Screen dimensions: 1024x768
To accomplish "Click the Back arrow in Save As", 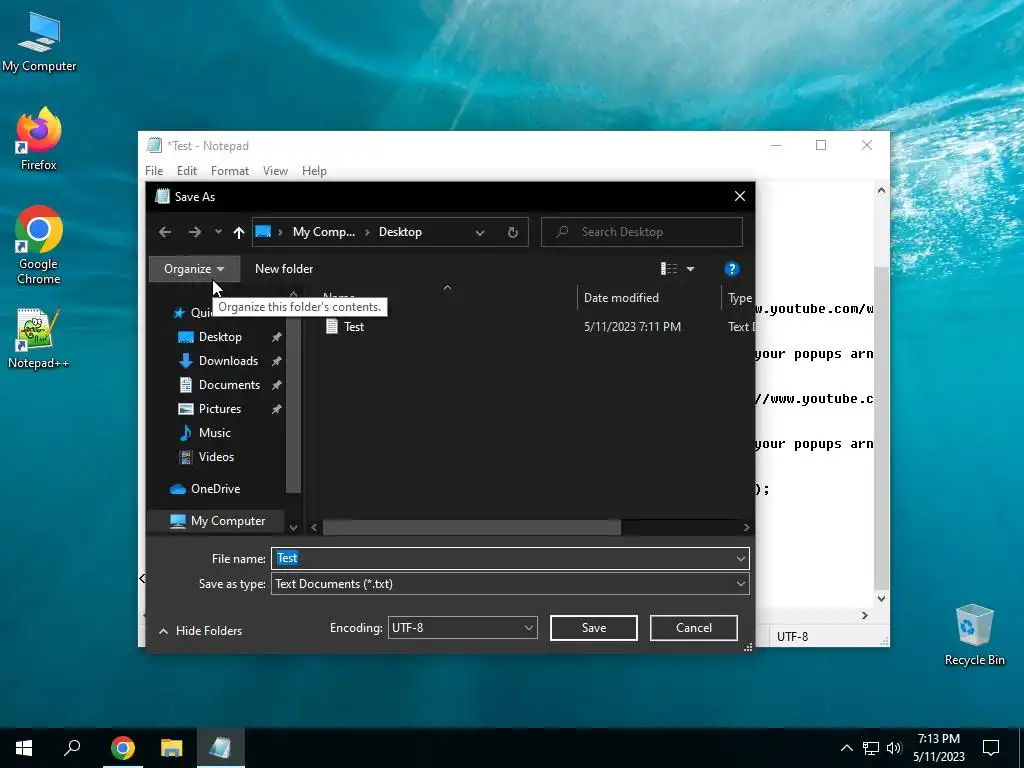I will tap(165, 232).
